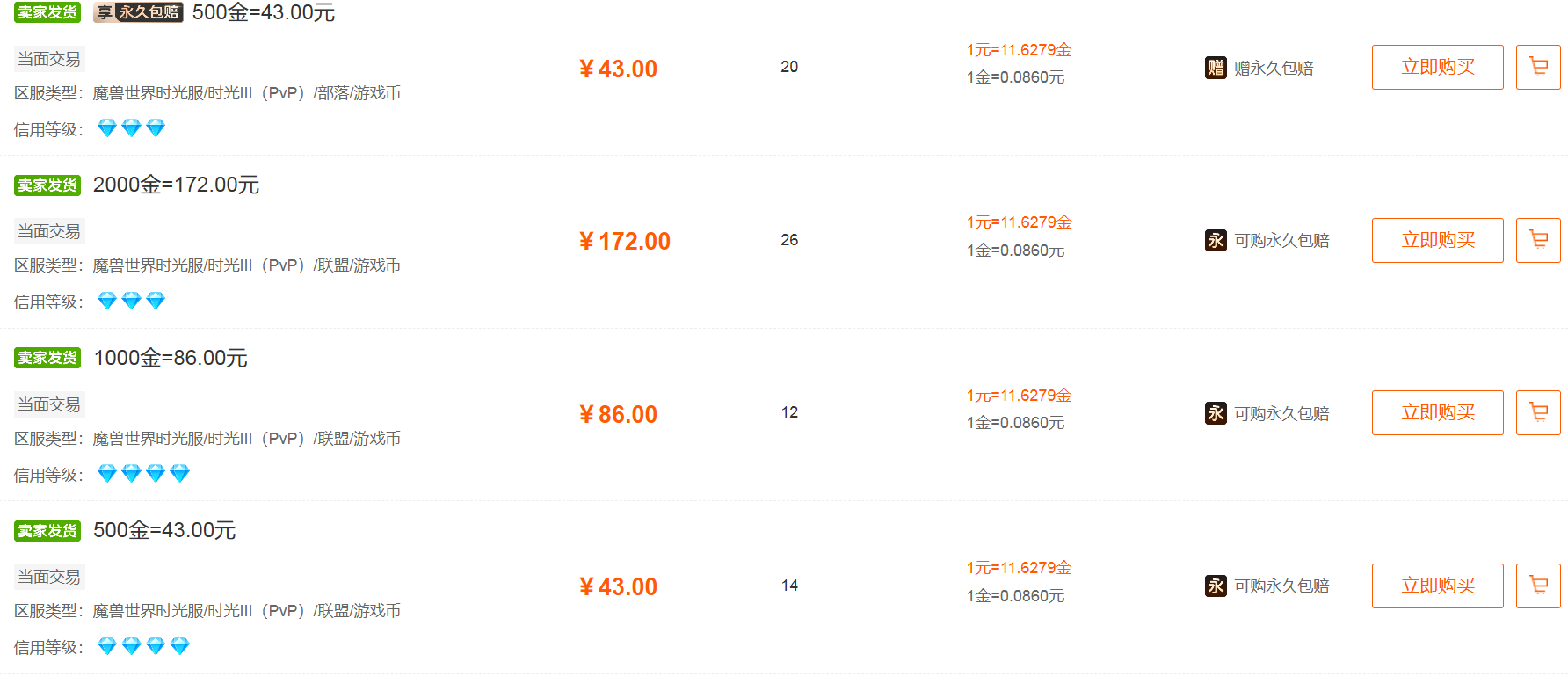
Task: Add the ¥86.00 listing to cart
Action: point(1538,412)
